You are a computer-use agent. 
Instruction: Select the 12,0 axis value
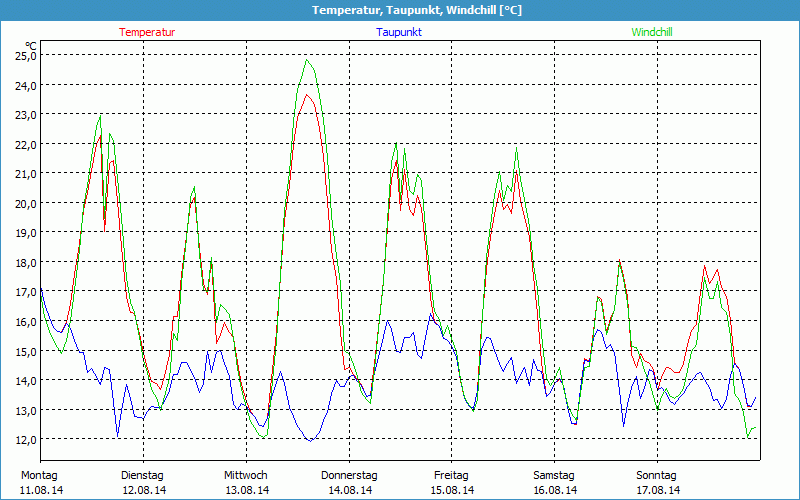point(26,440)
